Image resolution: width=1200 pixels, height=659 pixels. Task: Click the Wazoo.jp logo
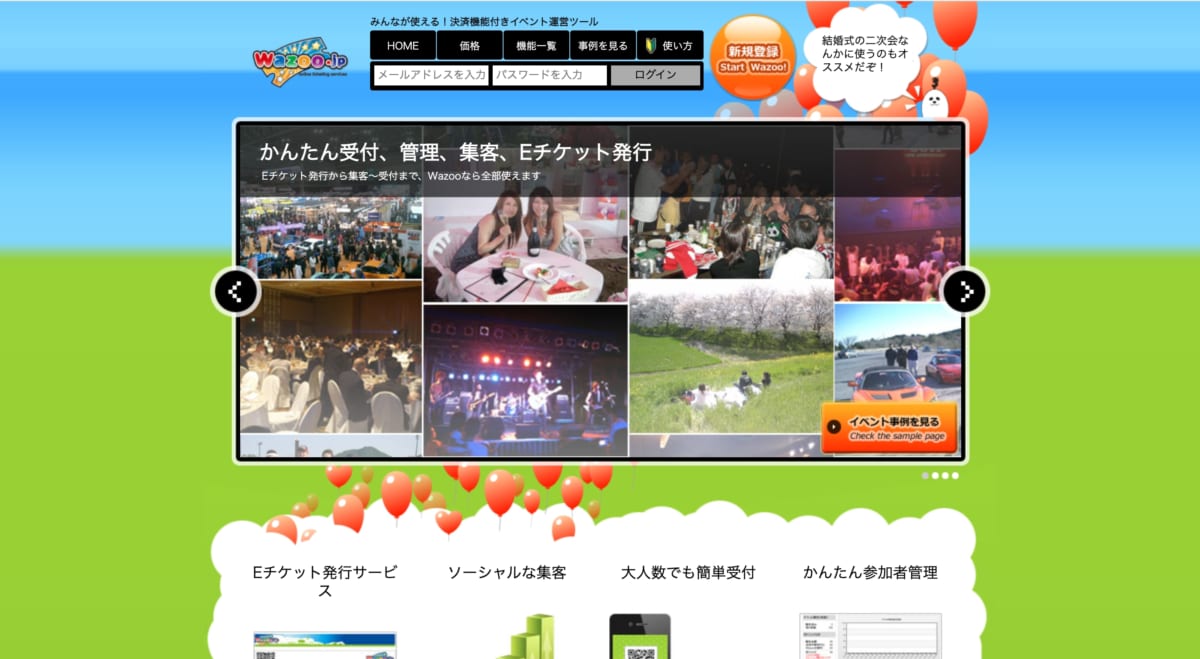299,62
